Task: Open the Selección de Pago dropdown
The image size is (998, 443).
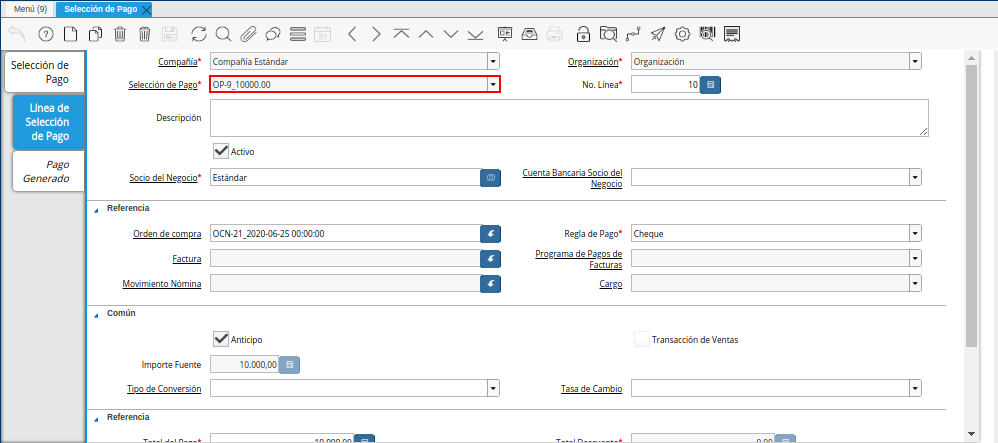Action: pos(492,85)
